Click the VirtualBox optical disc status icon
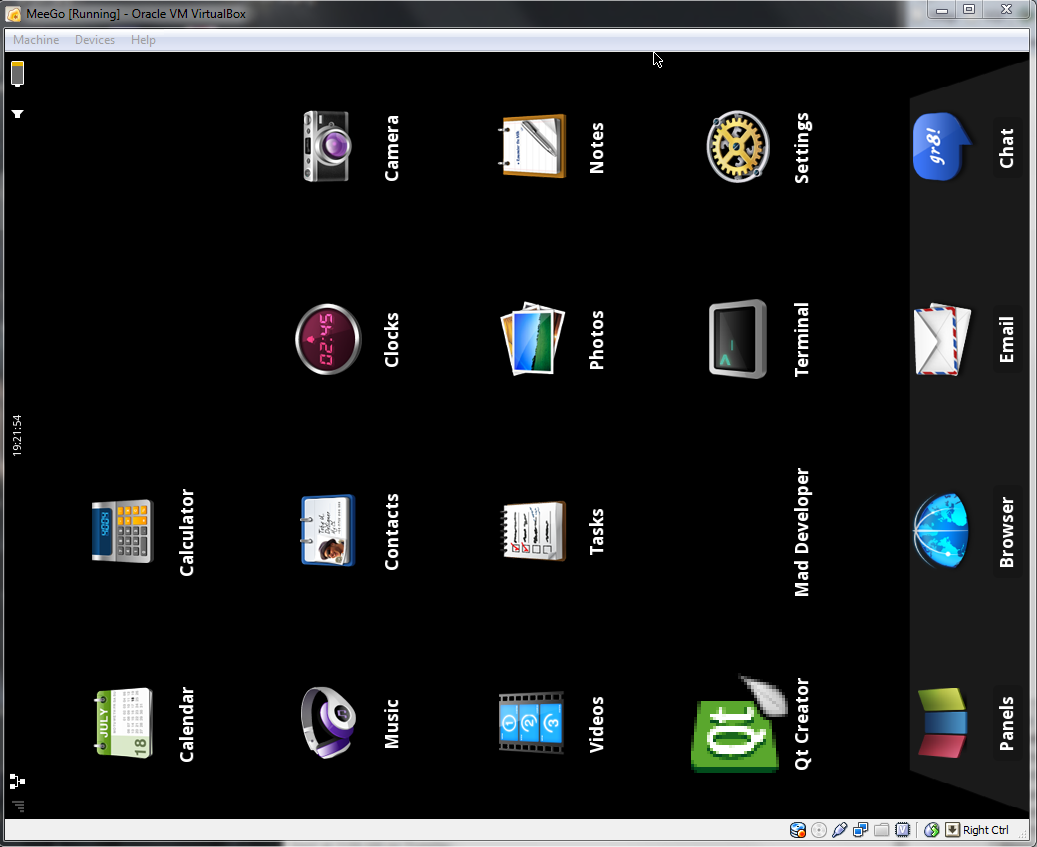Image resolution: width=1037 pixels, height=847 pixels. coord(819,830)
